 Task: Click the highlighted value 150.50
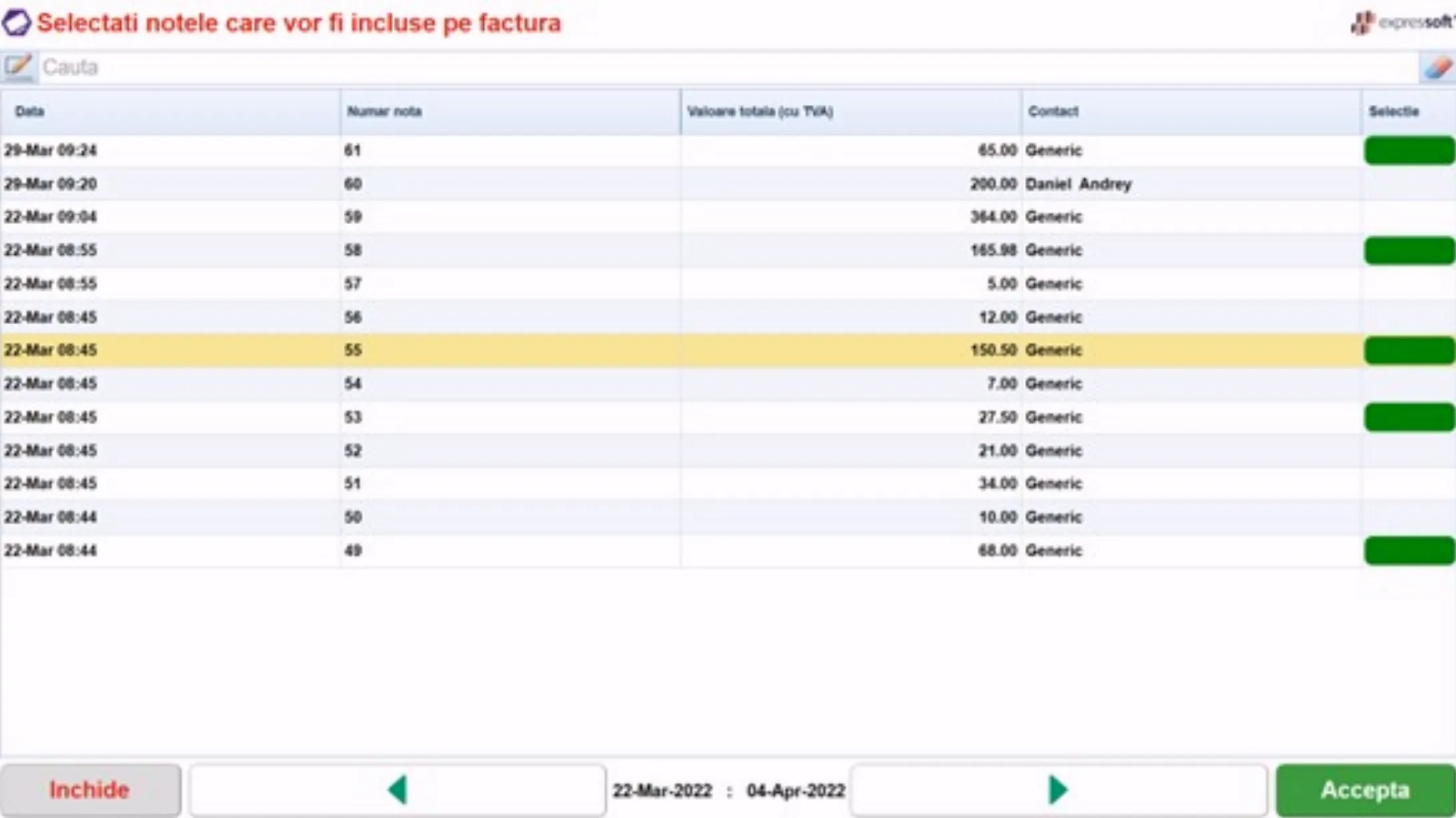(993, 350)
